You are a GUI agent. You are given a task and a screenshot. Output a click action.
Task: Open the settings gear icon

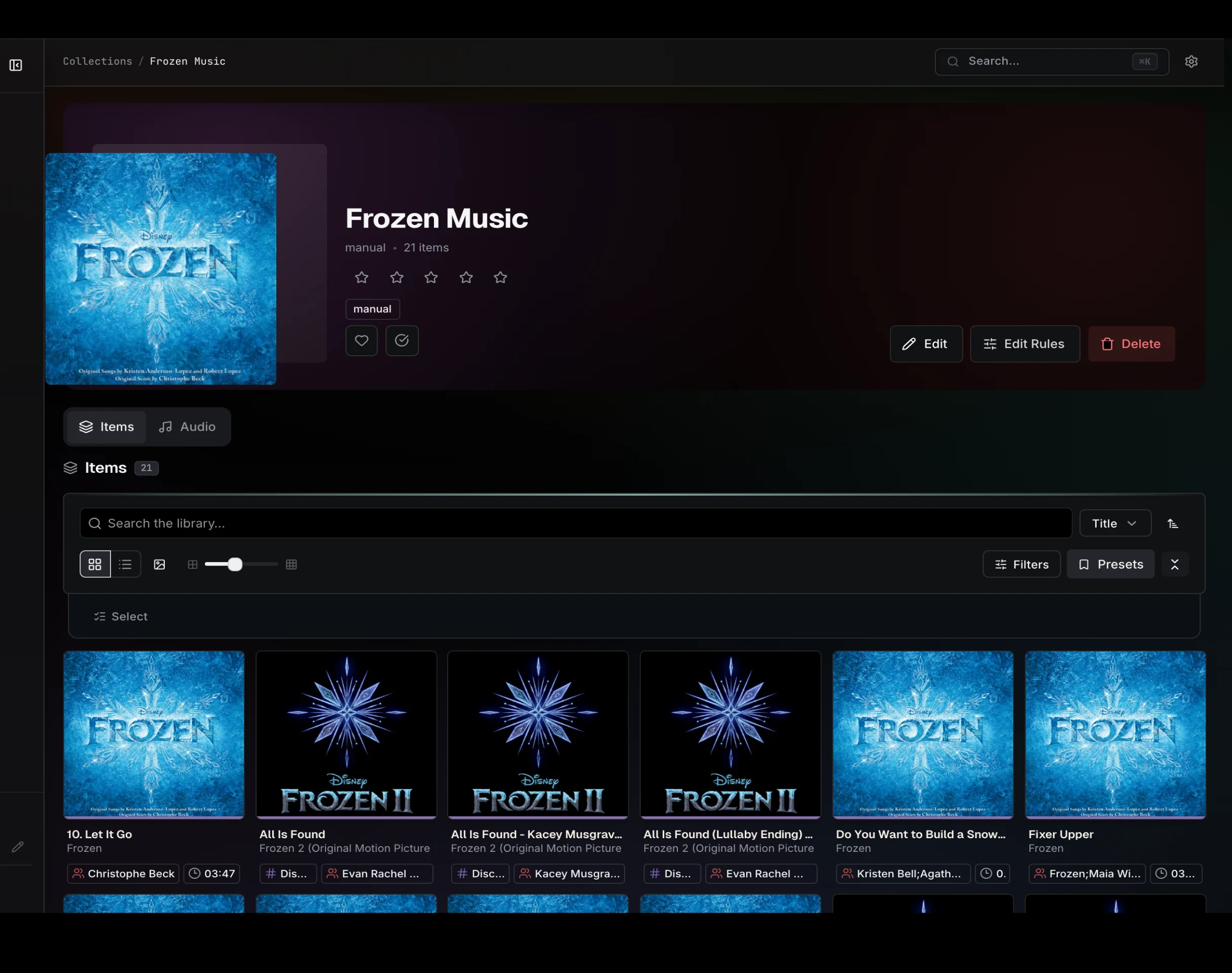[x=1191, y=61]
